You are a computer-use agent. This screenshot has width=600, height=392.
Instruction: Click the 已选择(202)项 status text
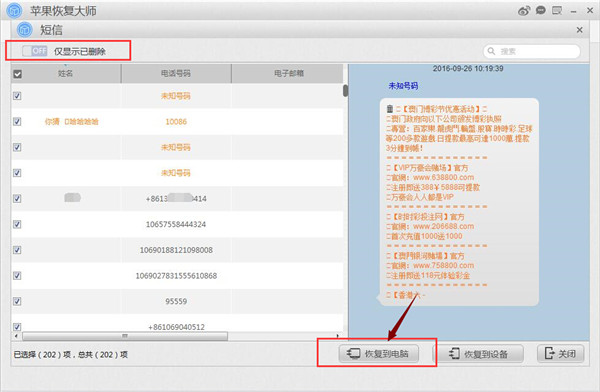tap(42, 355)
